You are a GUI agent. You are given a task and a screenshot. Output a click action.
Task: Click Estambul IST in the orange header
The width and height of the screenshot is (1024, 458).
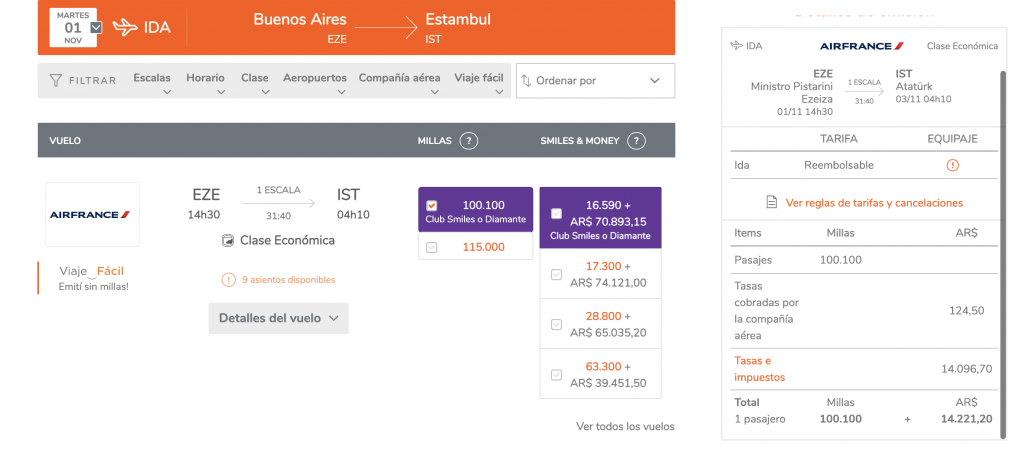click(x=458, y=27)
